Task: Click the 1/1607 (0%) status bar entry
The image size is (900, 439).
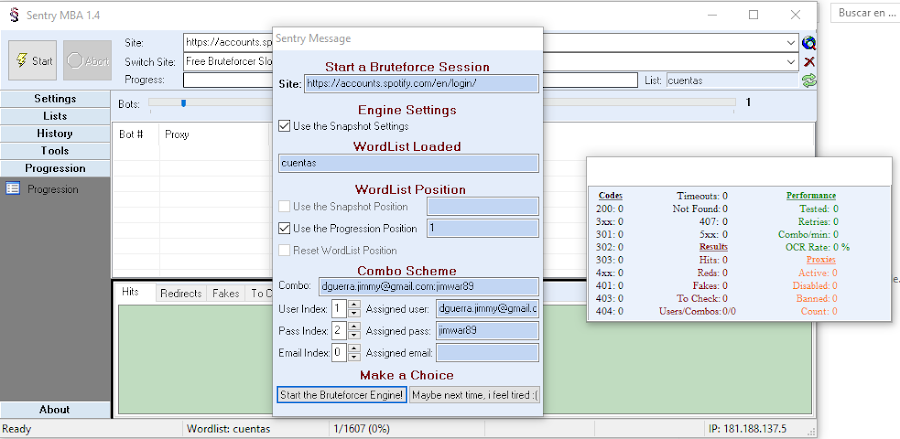Action: pyautogui.click(x=362, y=429)
